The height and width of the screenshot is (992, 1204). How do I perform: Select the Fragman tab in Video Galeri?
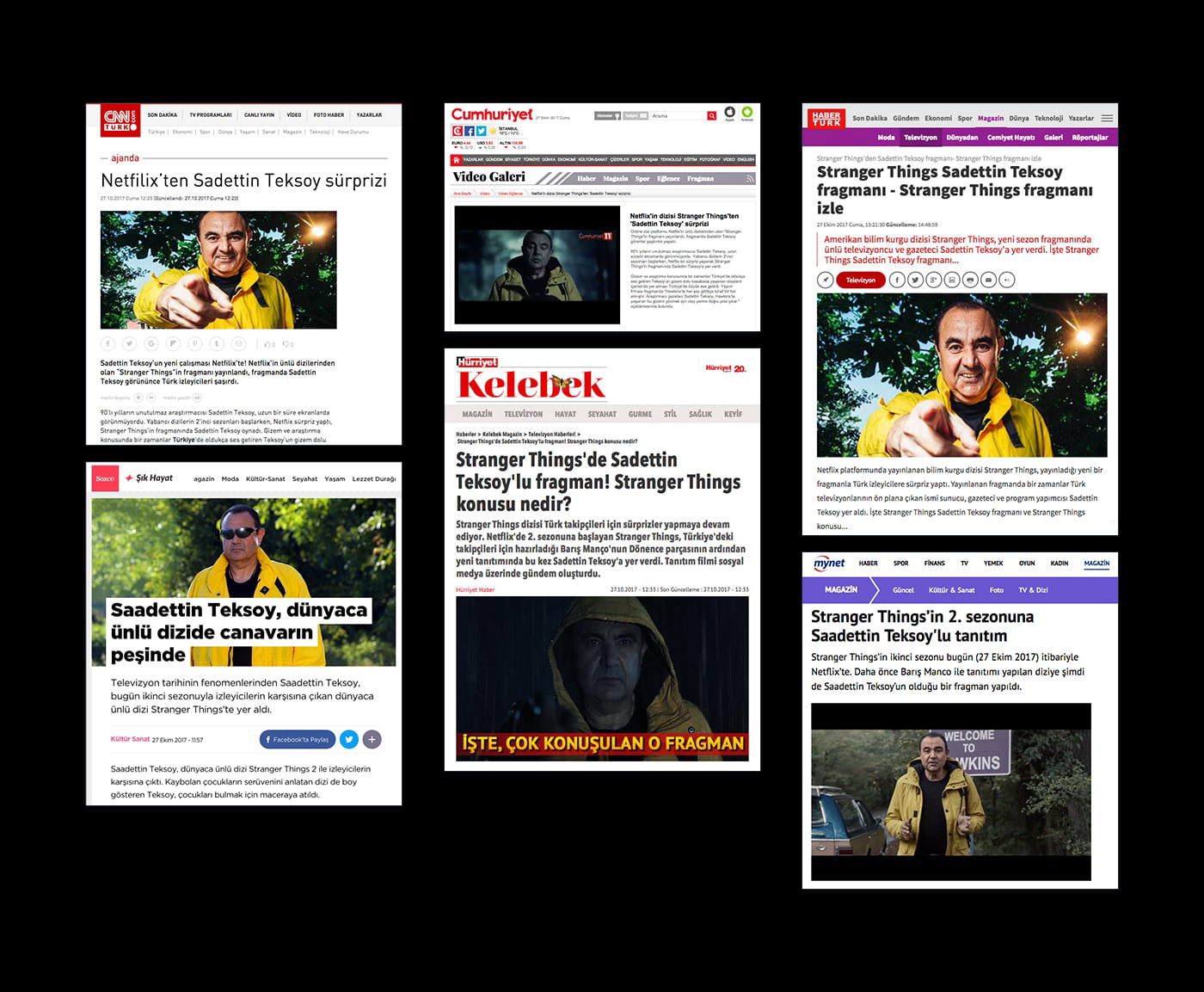pos(700,179)
